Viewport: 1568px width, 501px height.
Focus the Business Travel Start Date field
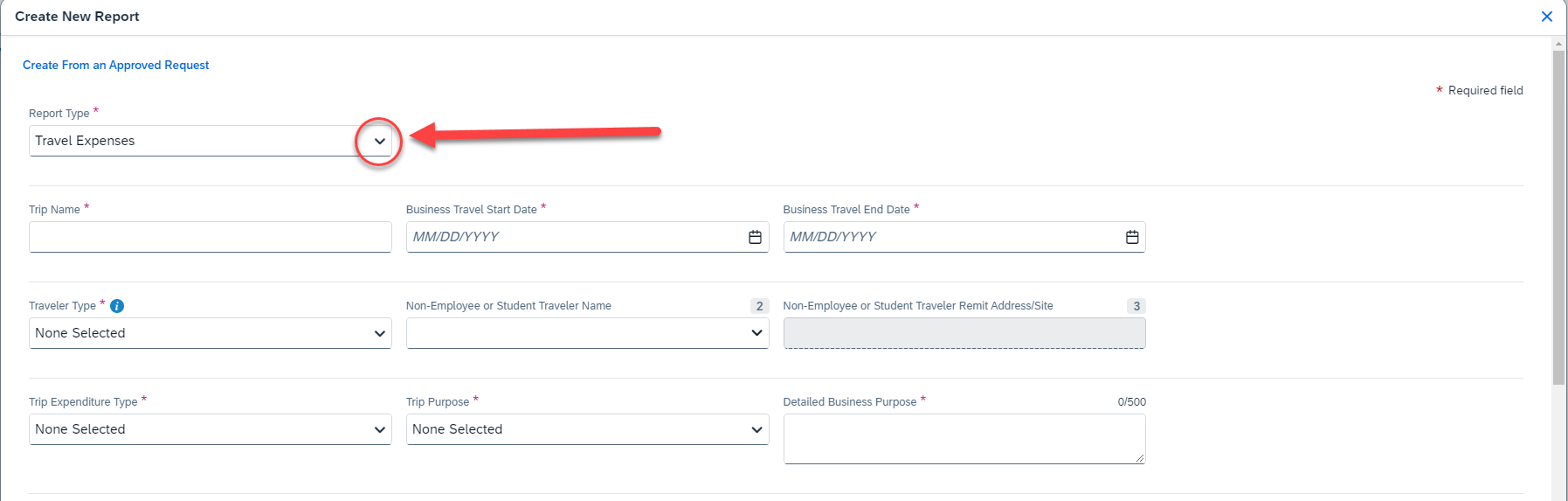[x=572, y=237]
